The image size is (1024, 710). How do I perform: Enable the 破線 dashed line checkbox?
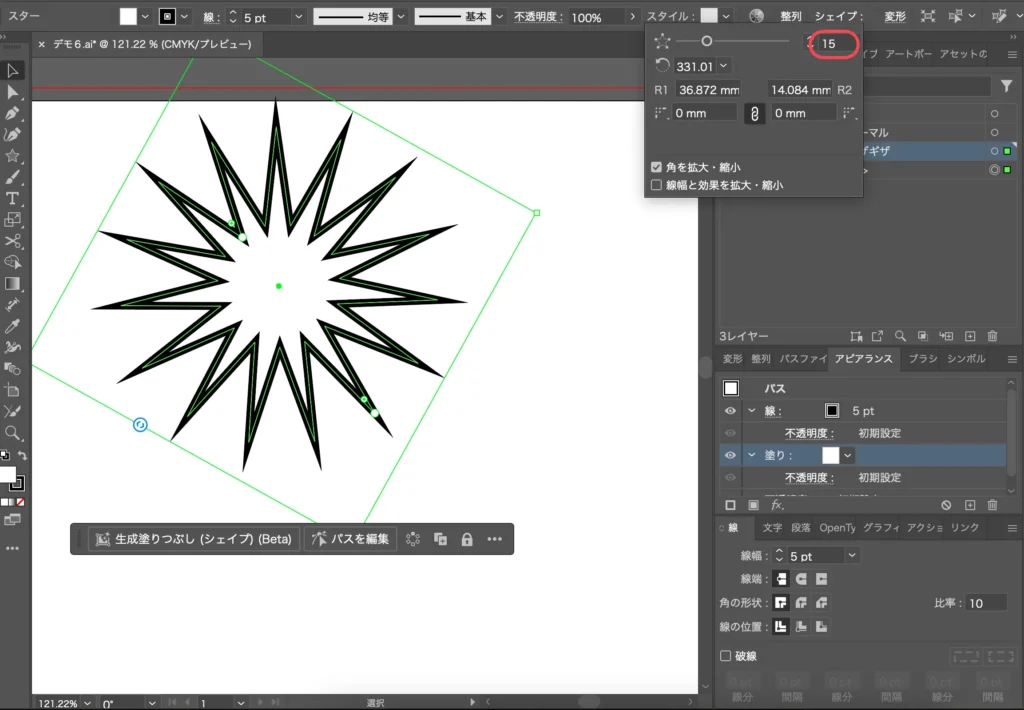727,656
